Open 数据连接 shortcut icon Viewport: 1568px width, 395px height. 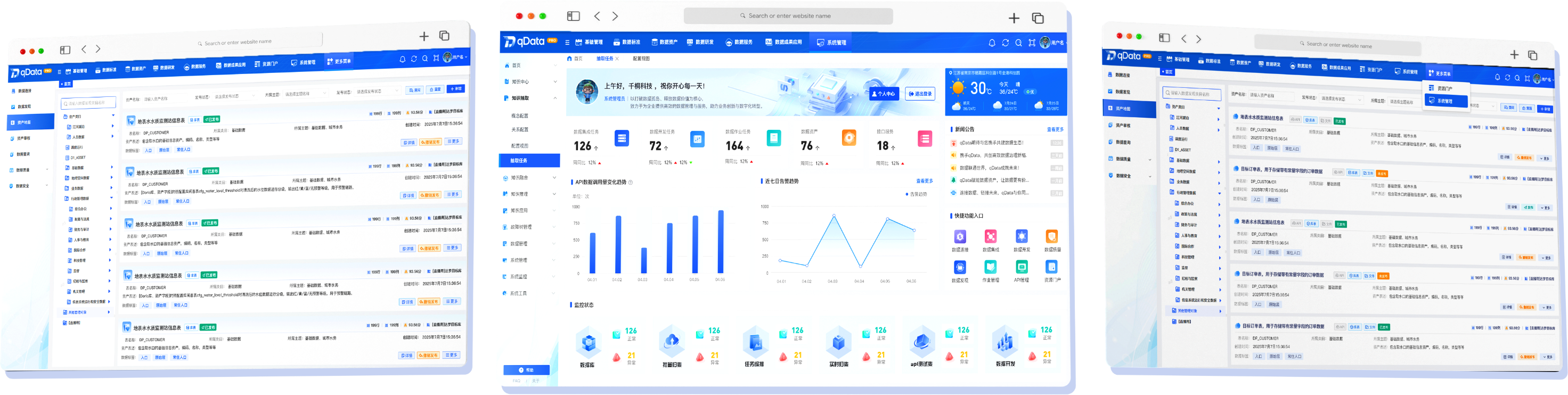point(960,236)
